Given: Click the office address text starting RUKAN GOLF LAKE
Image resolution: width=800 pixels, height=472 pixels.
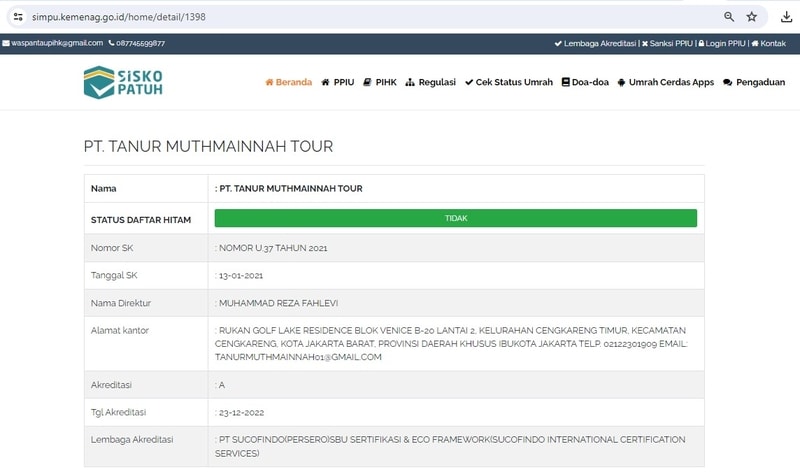Looking at the screenshot, I should 452,344.
